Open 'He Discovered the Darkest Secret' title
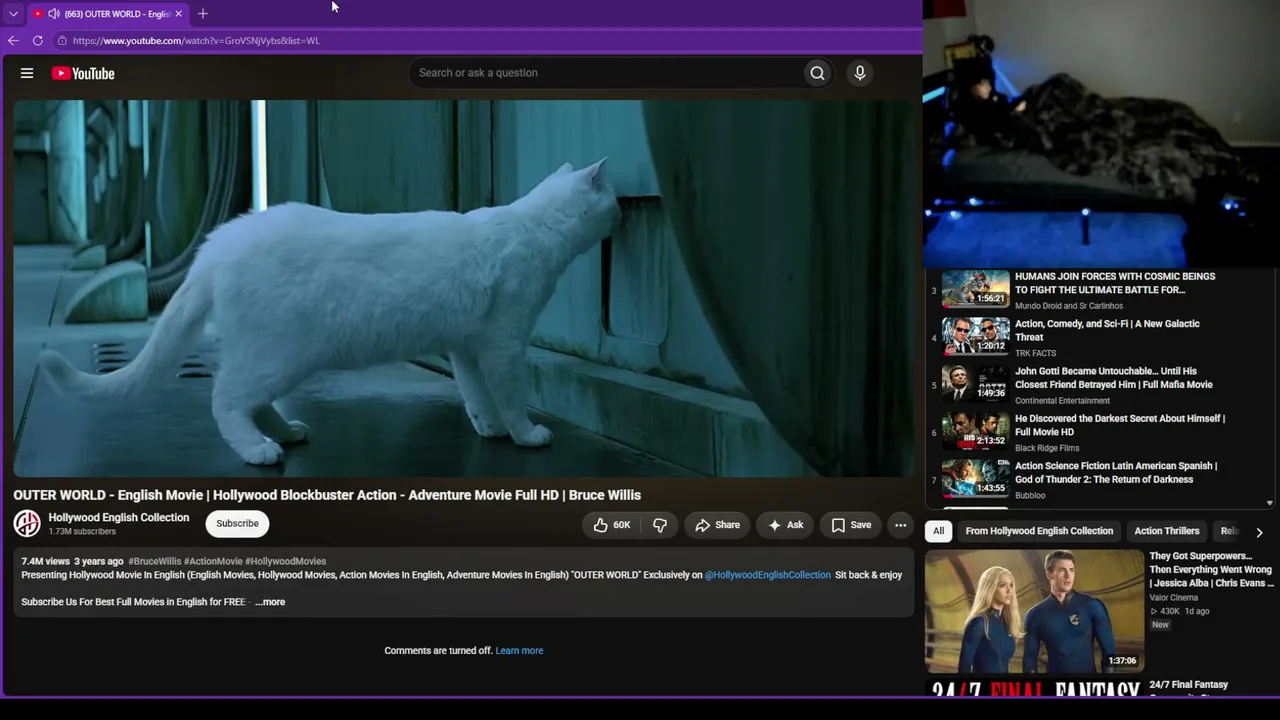The height and width of the screenshot is (720, 1280). coord(1120,425)
